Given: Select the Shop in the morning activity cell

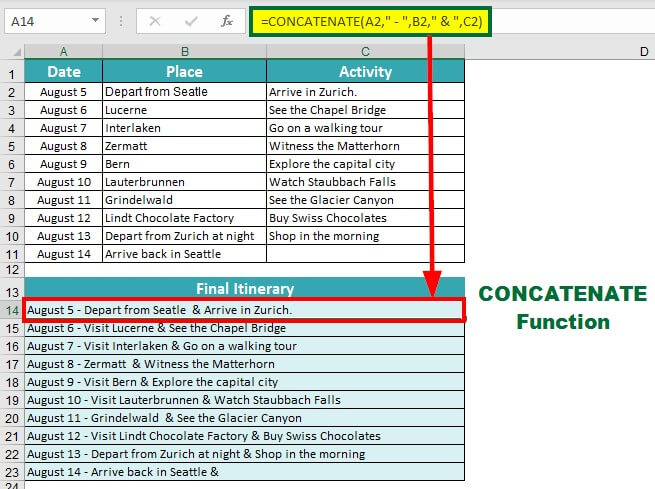Looking at the screenshot, I should click(366, 236).
